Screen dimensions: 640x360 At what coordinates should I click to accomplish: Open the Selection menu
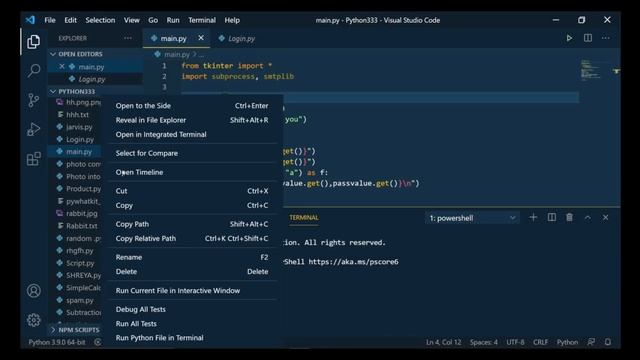[x=100, y=20]
